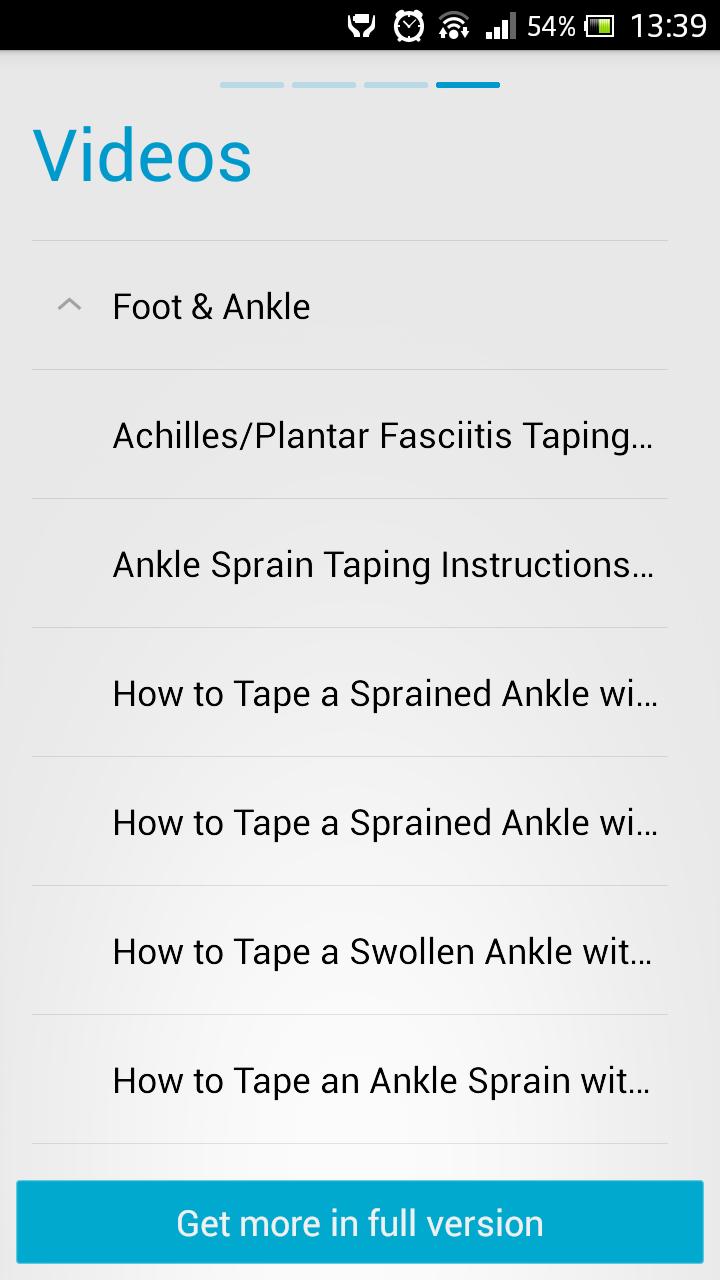Select second How to Tape a Sprained Ankle item
The image size is (720, 1280).
point(385,823)
